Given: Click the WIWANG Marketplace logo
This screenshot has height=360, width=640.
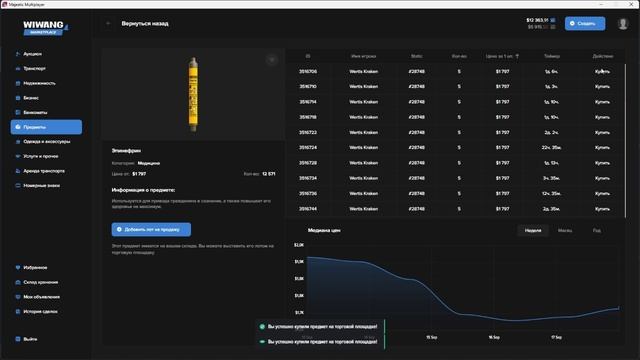Looking at the screenshot, I should pyautogui.click(x=46, y=28).
